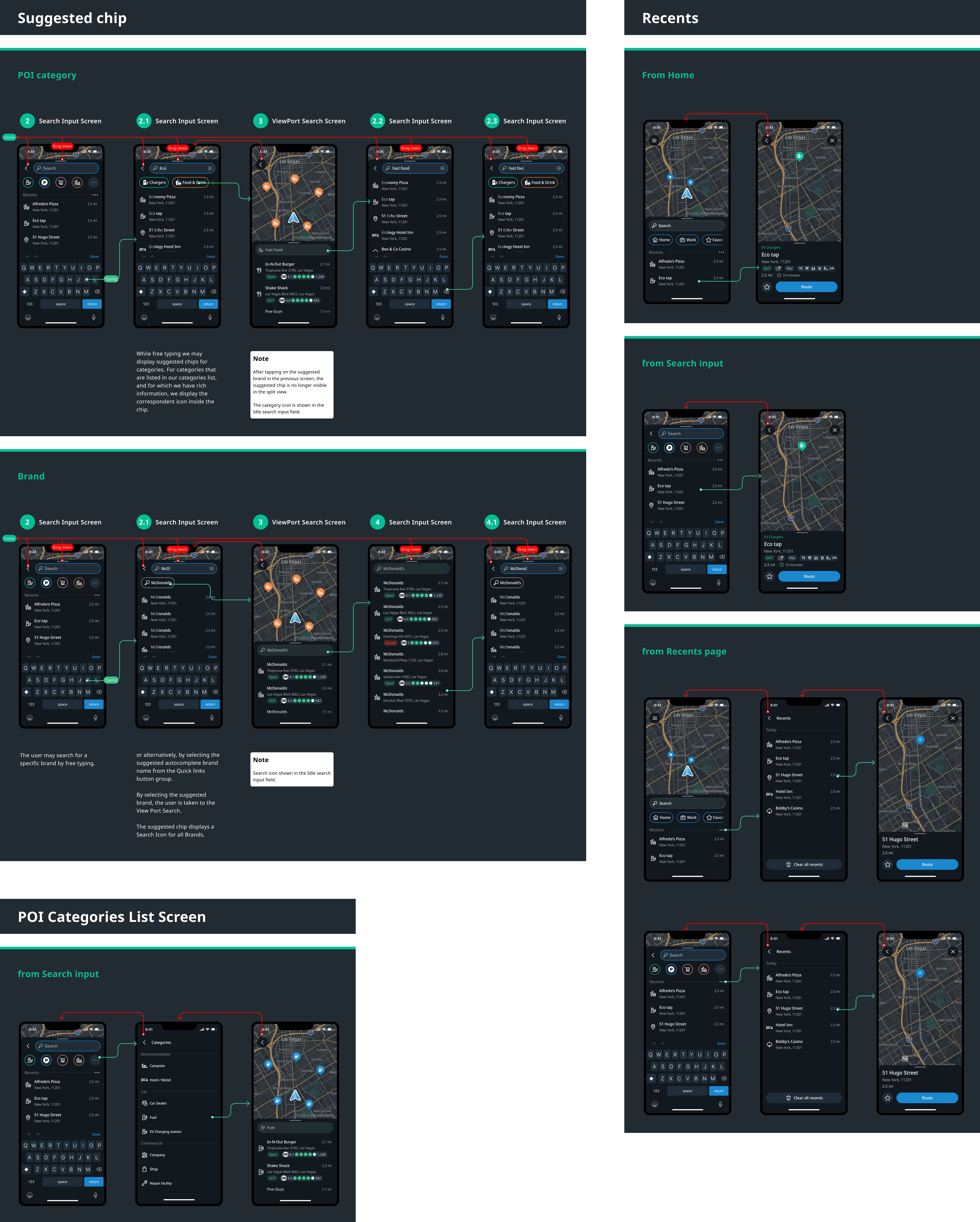
Task: Open Repair facility category
Action: coord(160,1183)
